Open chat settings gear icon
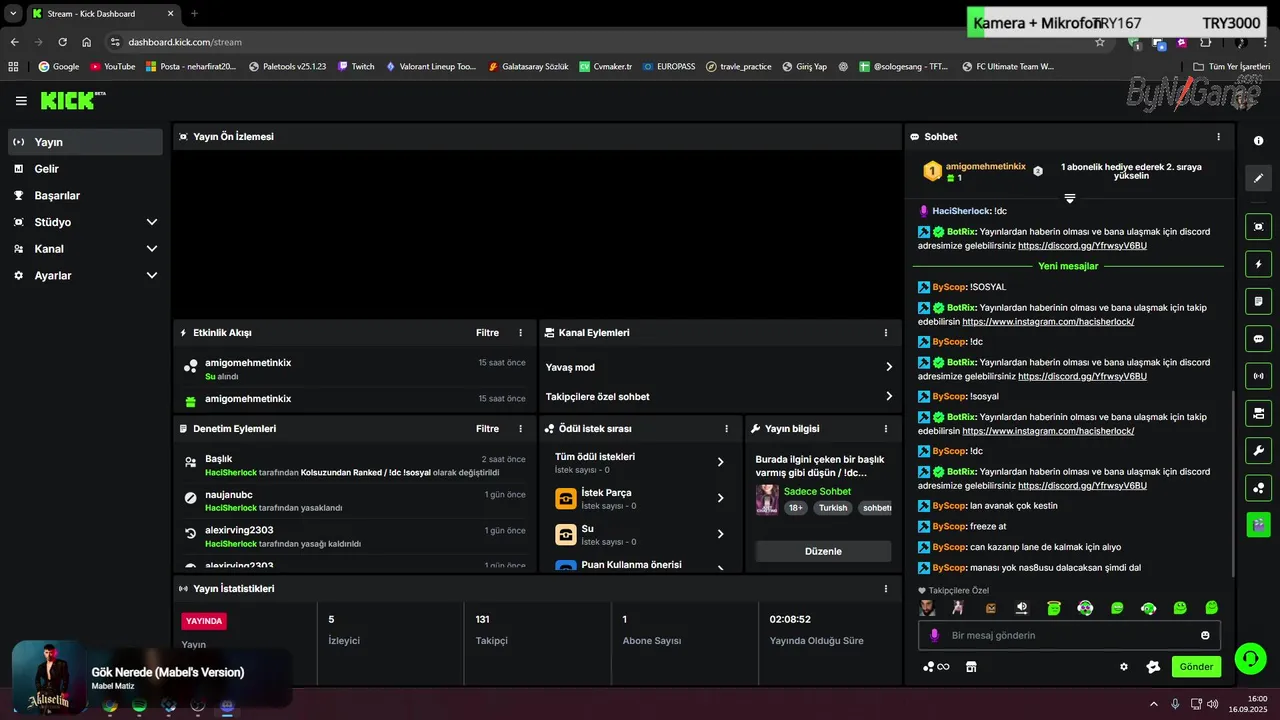The width and height of the screenshot is (1280, 720). click(x=1124, y=667)
